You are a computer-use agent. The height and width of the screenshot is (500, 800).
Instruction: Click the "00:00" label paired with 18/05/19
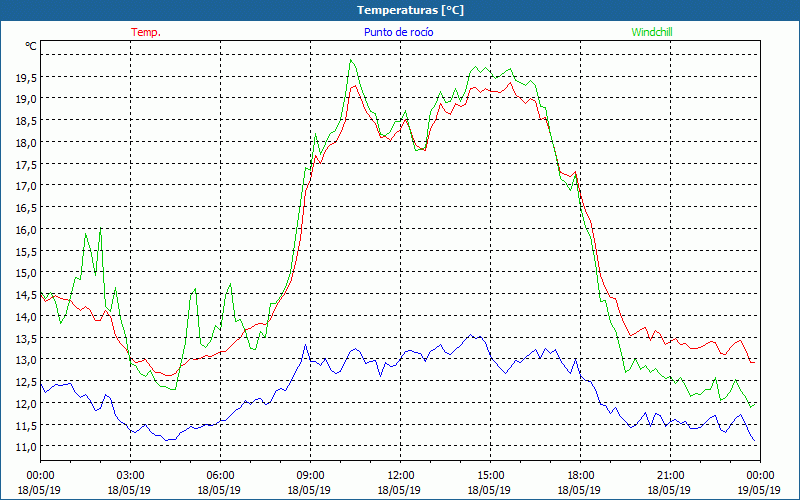coord(40,476)
